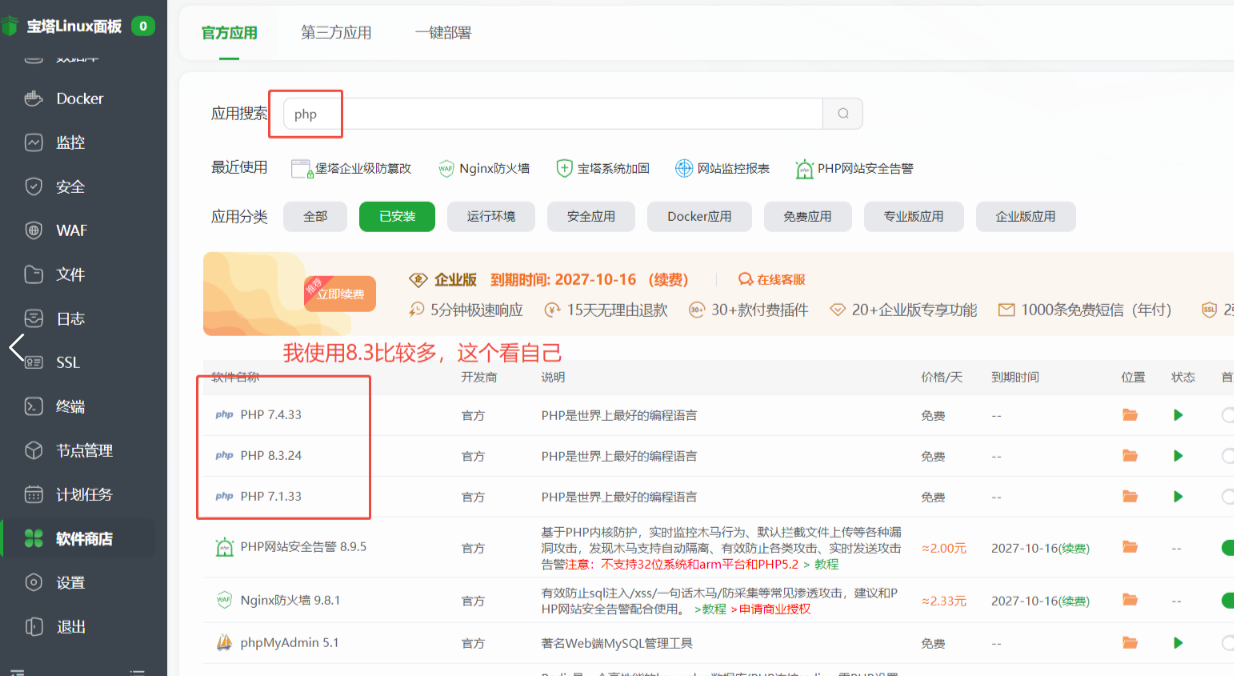Open recently used 堡塔企业级防篡改
1234x676 pixels.
tap(351, 168)
